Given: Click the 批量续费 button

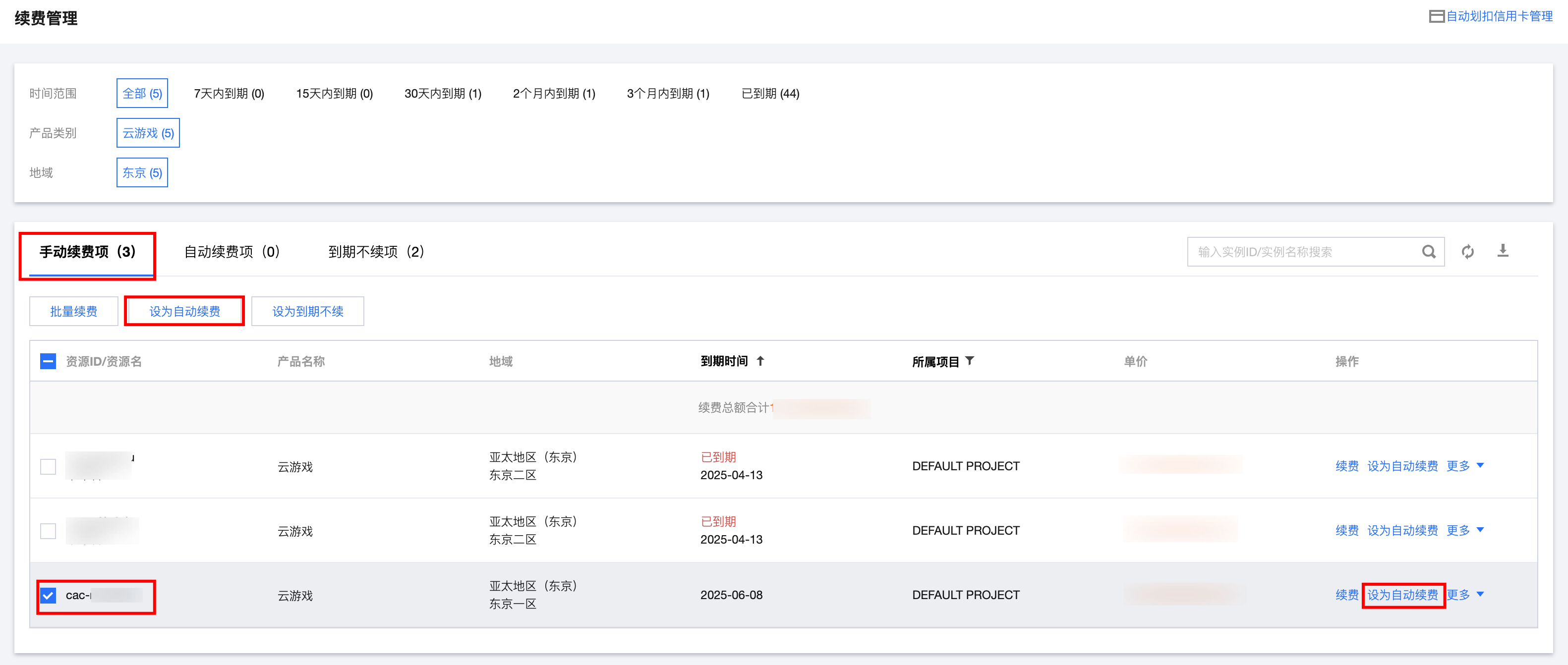Looking at the screenshot, I should (x=74, y=312).
